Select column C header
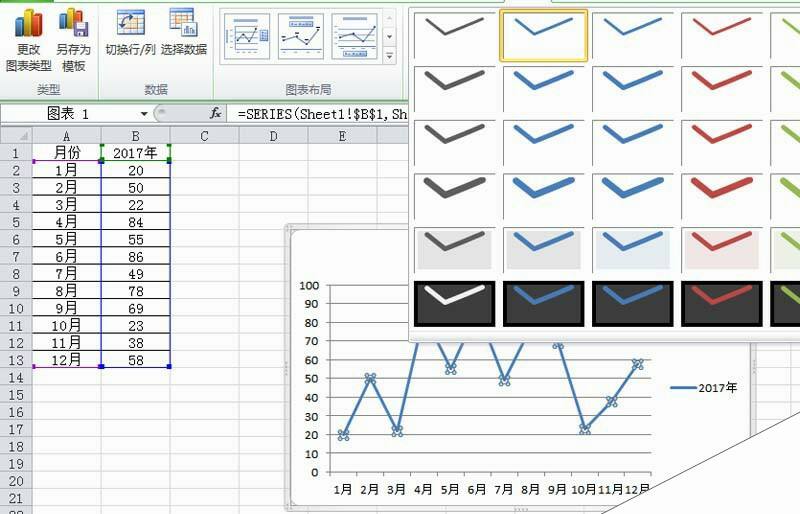800x514 pixels. pyautogui.click(x=204, y=136)
